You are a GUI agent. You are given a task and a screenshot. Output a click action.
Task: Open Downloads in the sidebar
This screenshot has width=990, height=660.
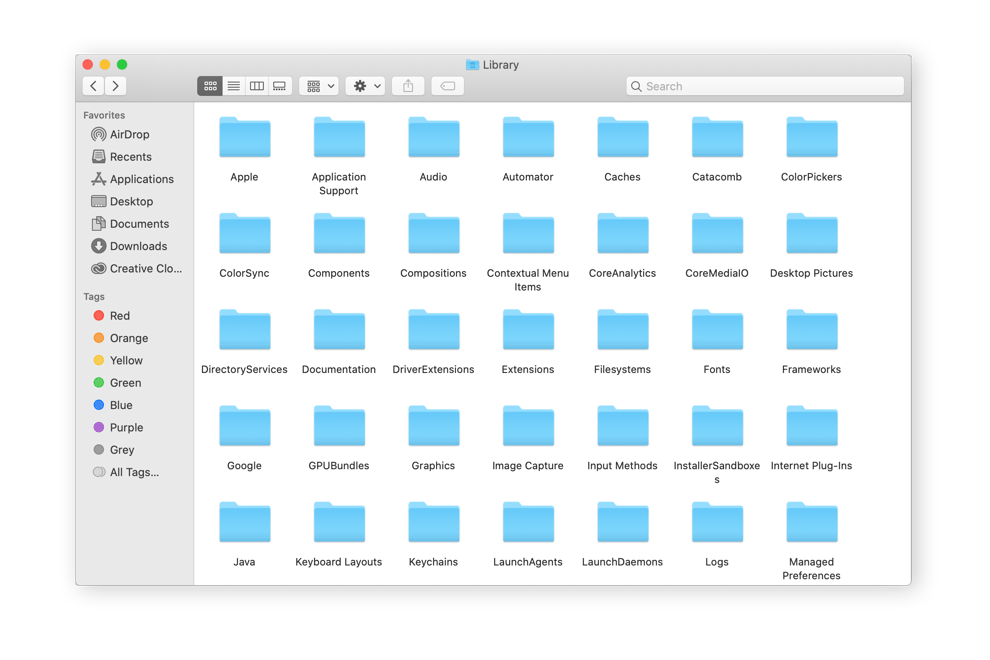coord(129,246)
